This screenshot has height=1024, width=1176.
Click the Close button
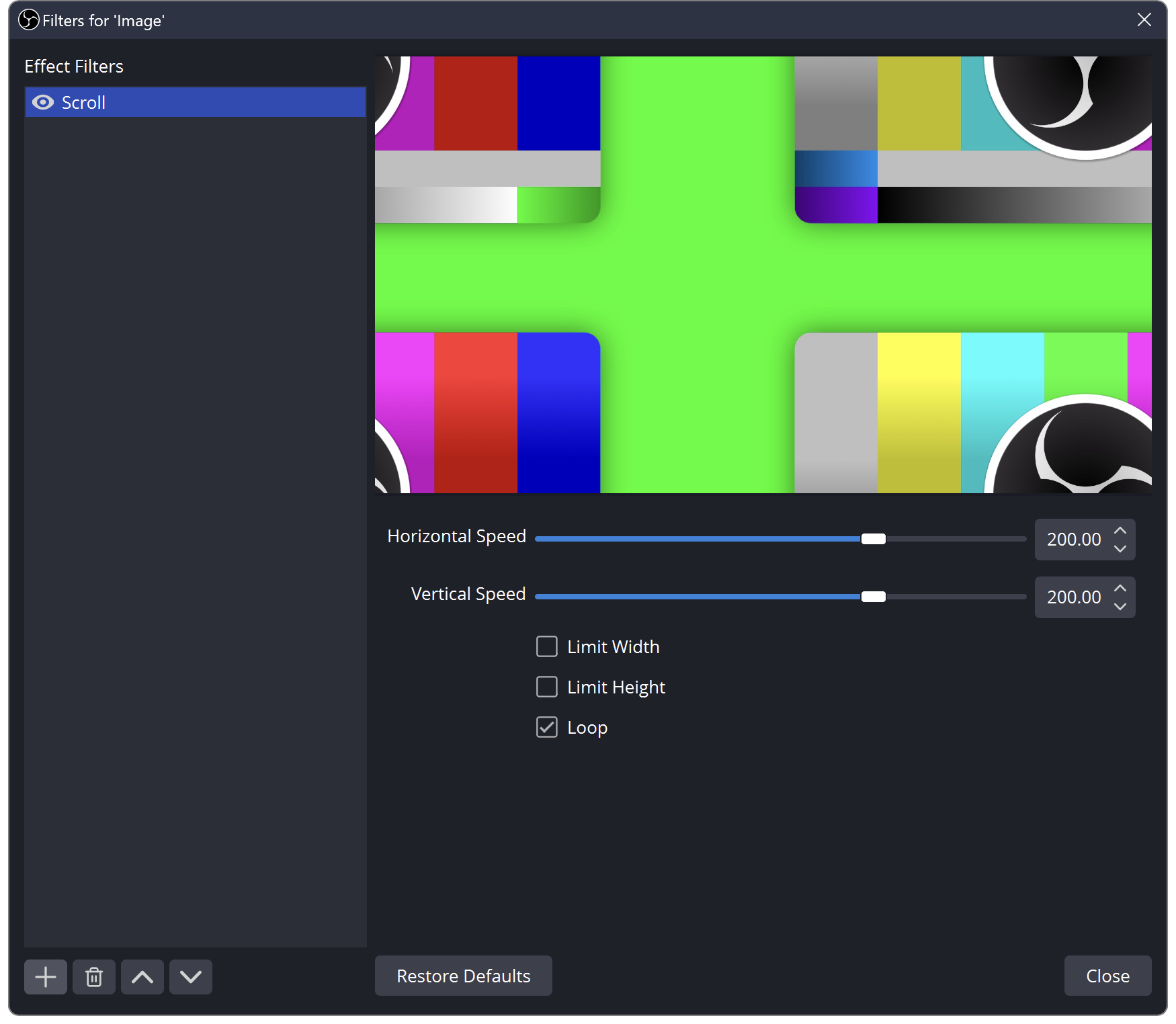tap(1107, 976)
